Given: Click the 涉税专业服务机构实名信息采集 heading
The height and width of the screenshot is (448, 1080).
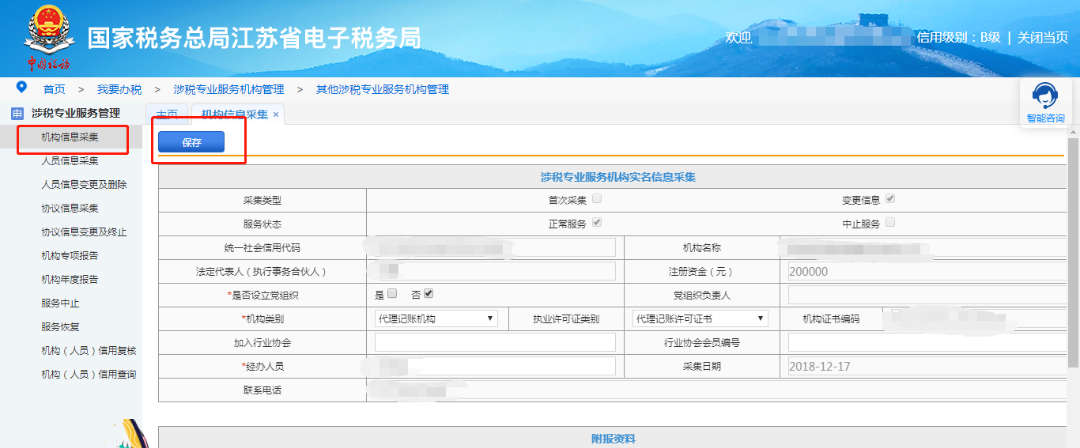Looking at the screenshot, I should [x=618, y=177].
